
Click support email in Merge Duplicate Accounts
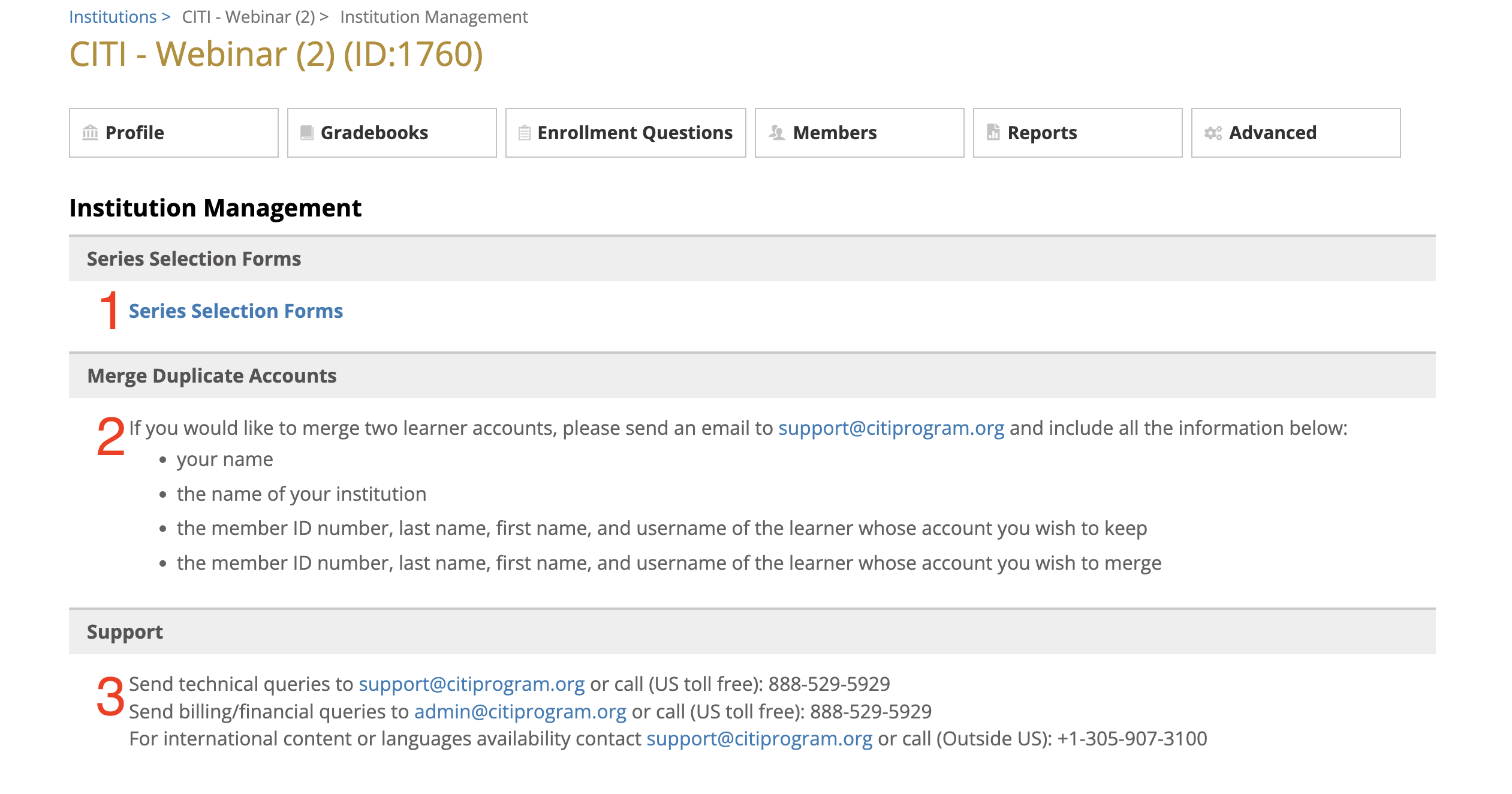tap(891, 428)
